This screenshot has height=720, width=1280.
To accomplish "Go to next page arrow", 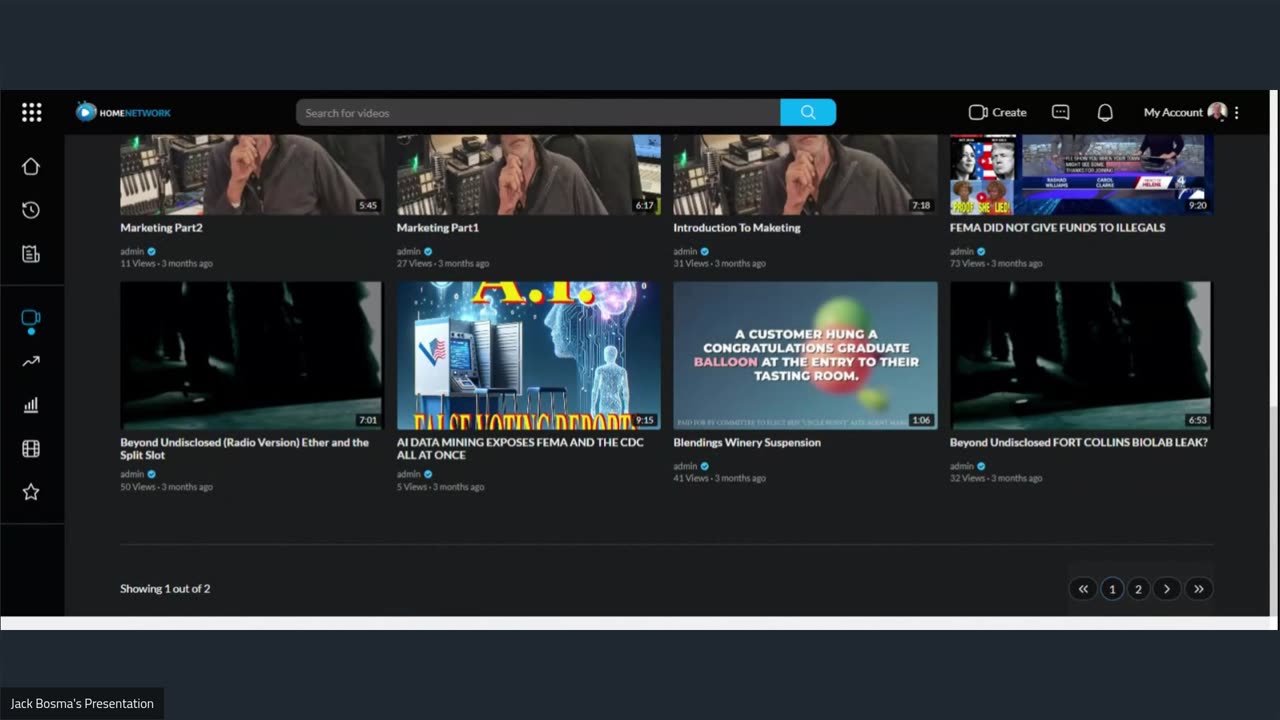I will pyautogui.click(x=1166, y=589).
